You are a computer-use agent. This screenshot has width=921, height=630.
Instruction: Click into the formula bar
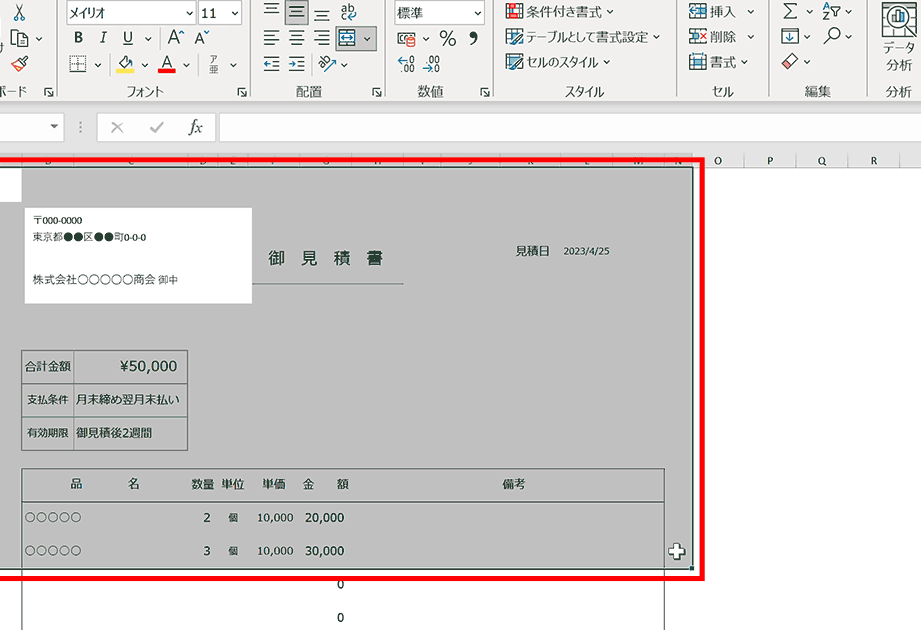click(570, 127)
